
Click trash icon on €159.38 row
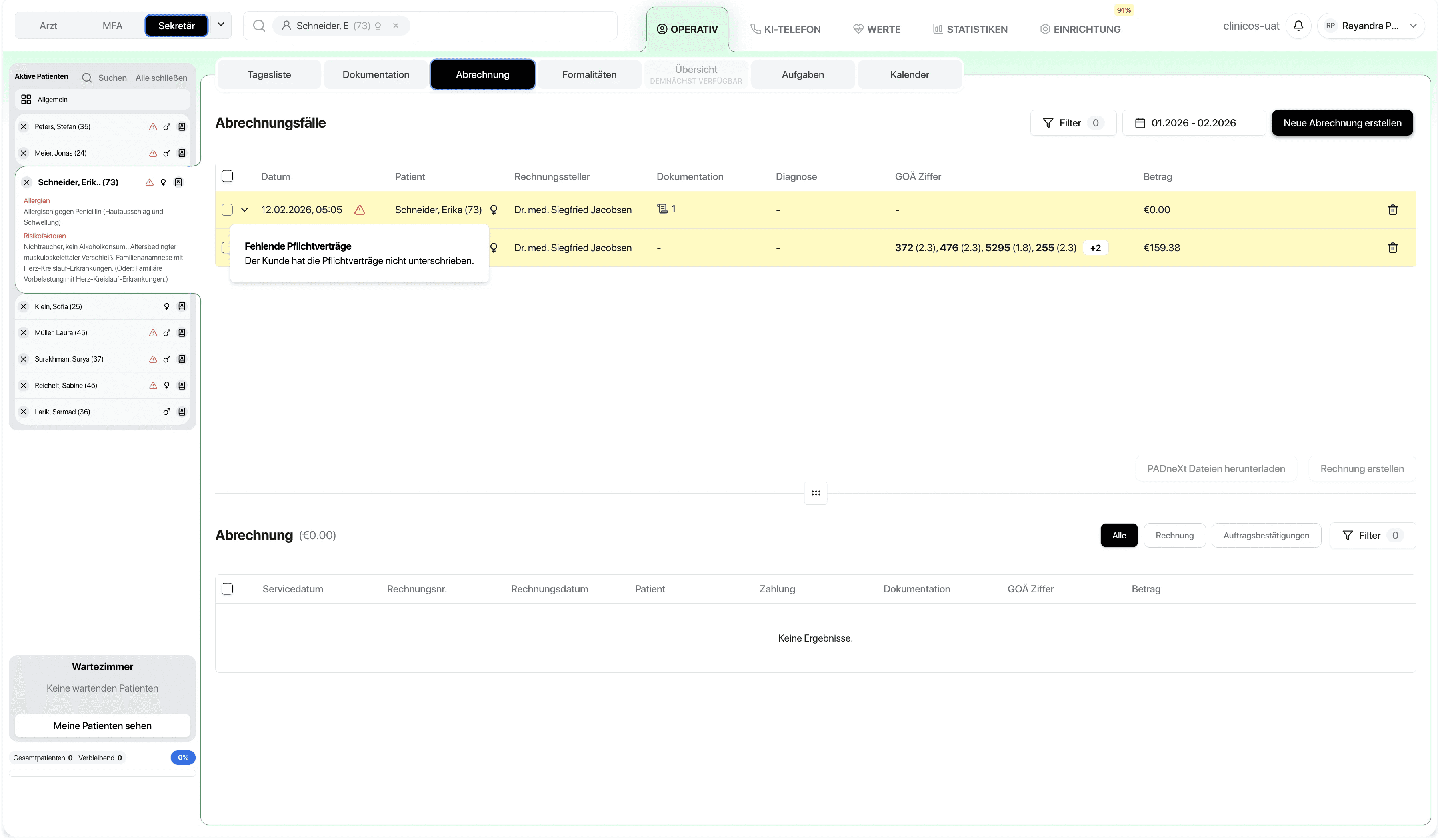(x=1392, y=248)
